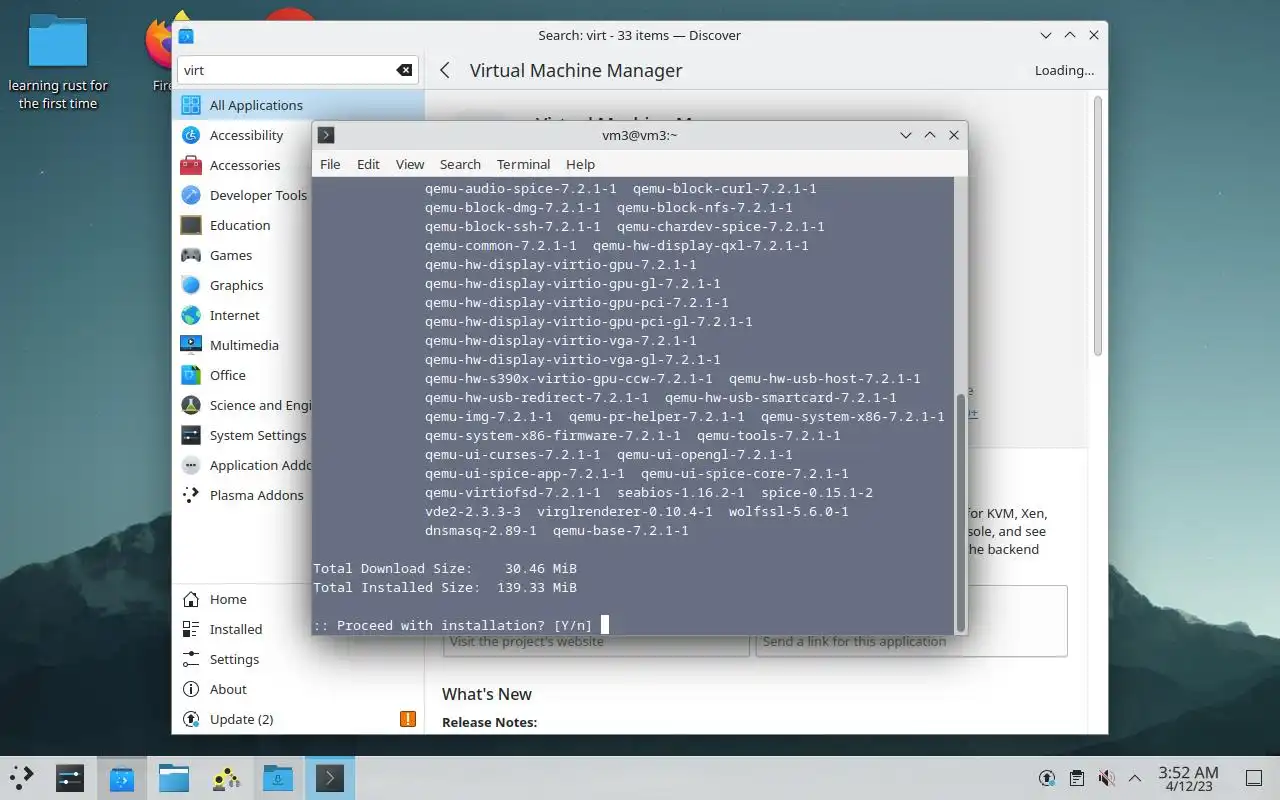
Task: Click the Total Installed Size line
Action: click(445, 587)
